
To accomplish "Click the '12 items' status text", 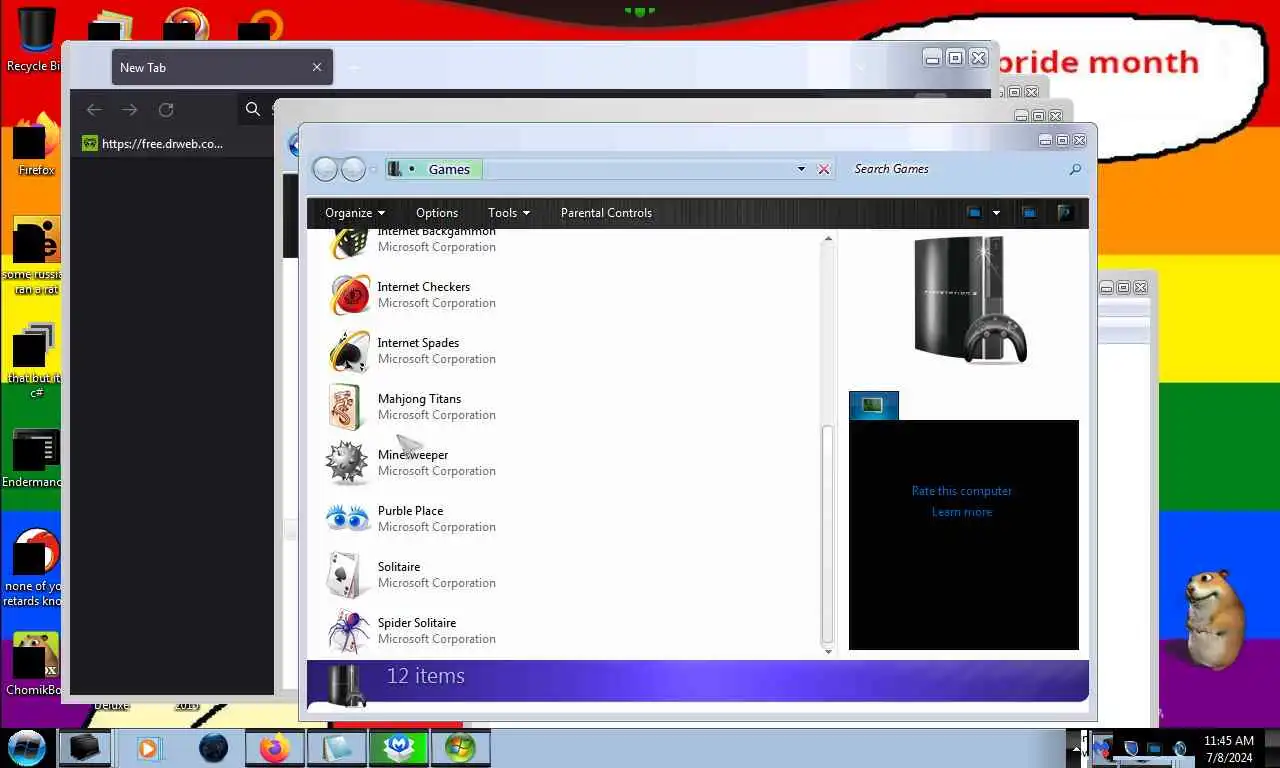I will pyautogui.click(x=426, y=676).
